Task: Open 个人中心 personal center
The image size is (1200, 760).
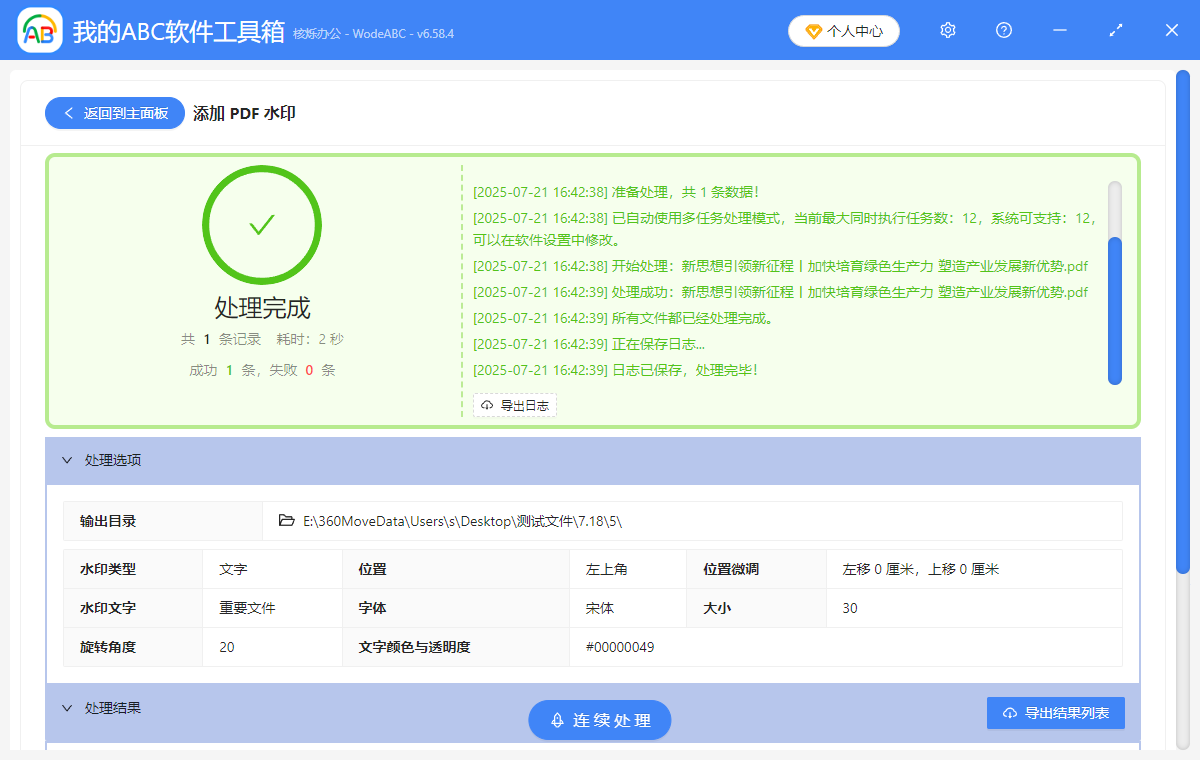Action: (x=843, y=31)
